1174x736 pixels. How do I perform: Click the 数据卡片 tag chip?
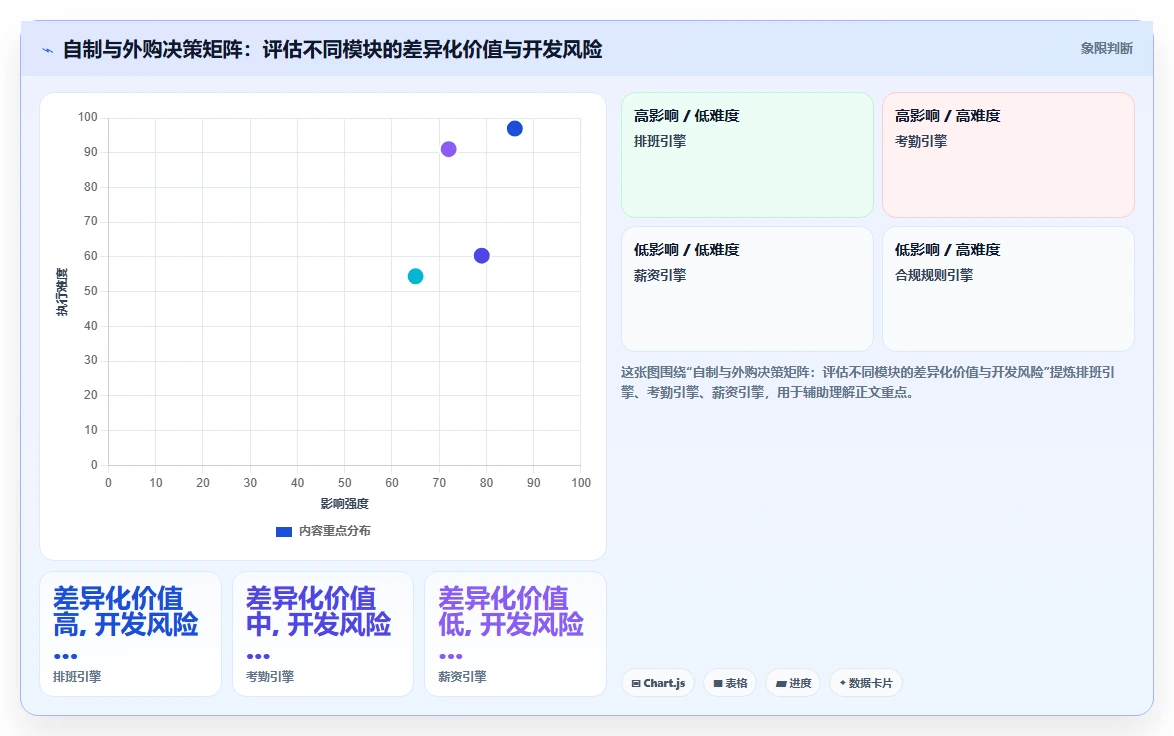tap(866, 683)
